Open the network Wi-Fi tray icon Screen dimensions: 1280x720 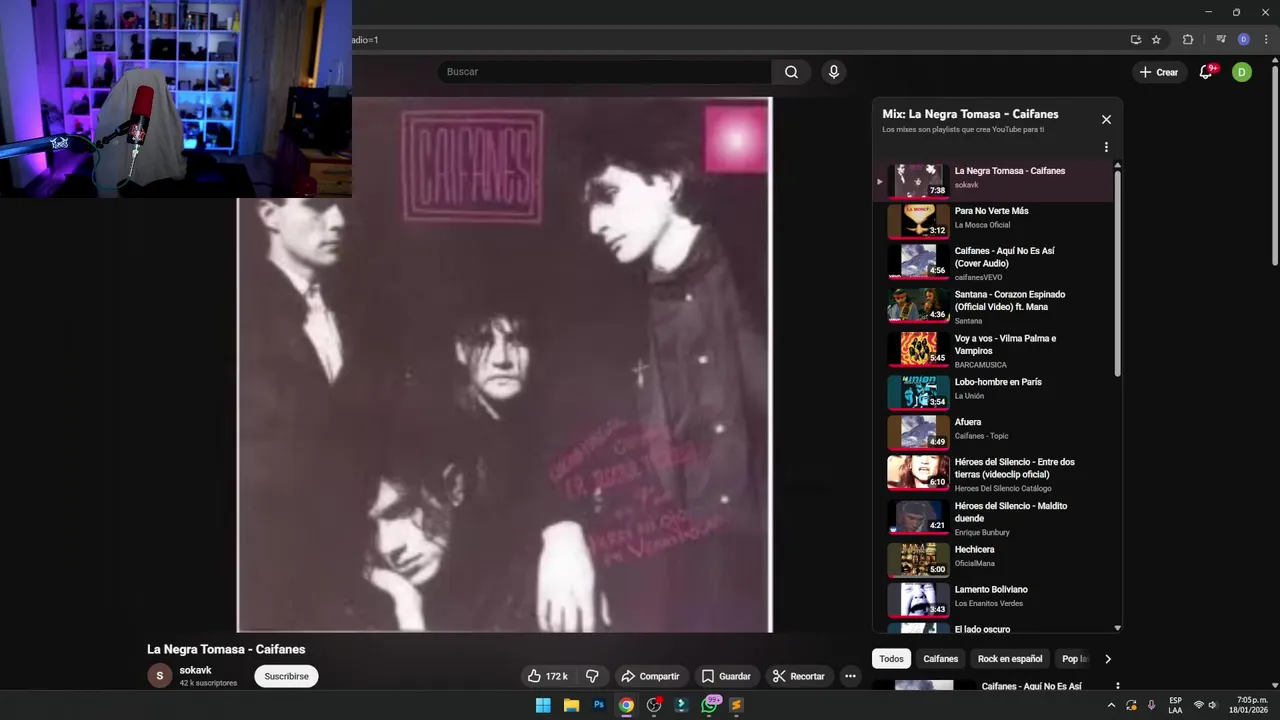1198,705
